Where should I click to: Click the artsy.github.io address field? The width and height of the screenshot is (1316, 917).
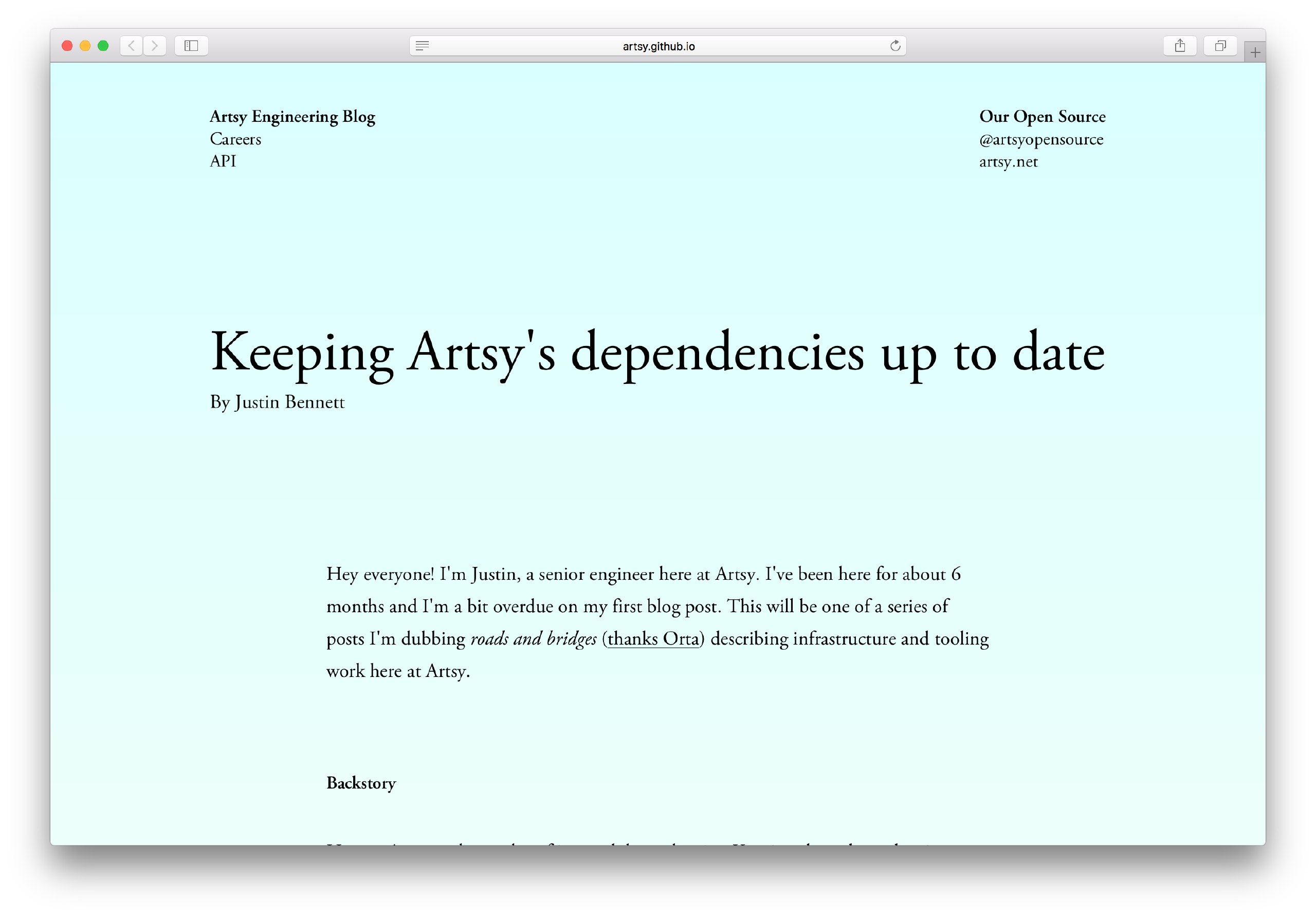tap(658, 46)
